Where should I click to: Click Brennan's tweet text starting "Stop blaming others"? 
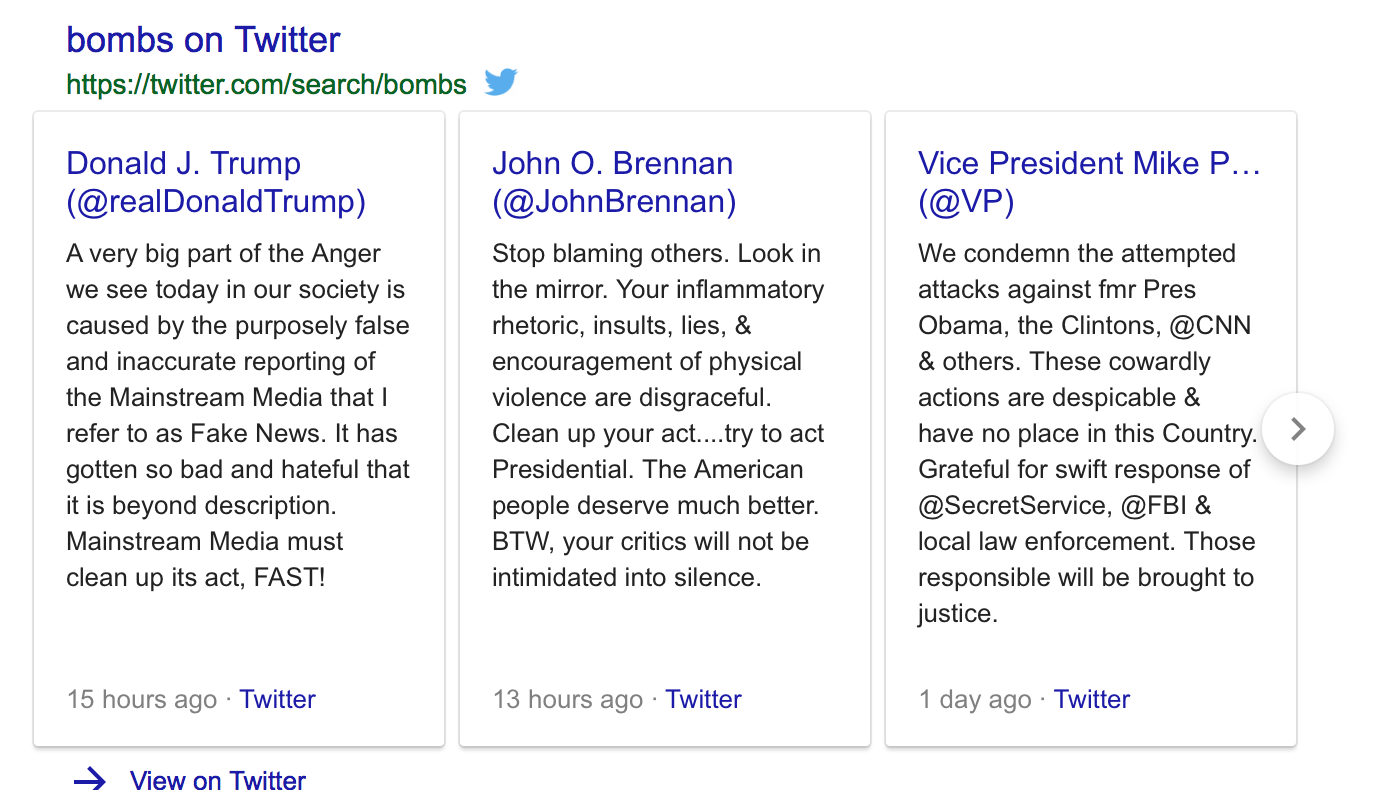(657, 415)
